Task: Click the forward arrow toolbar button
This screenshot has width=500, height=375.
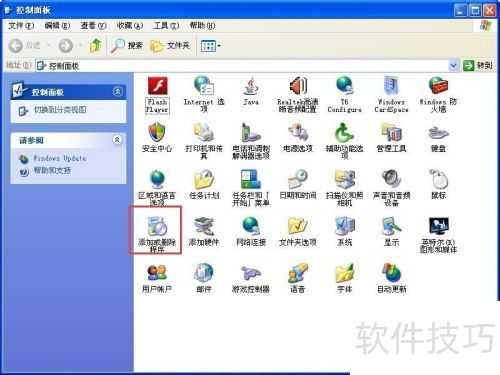Action: [66, 46]
